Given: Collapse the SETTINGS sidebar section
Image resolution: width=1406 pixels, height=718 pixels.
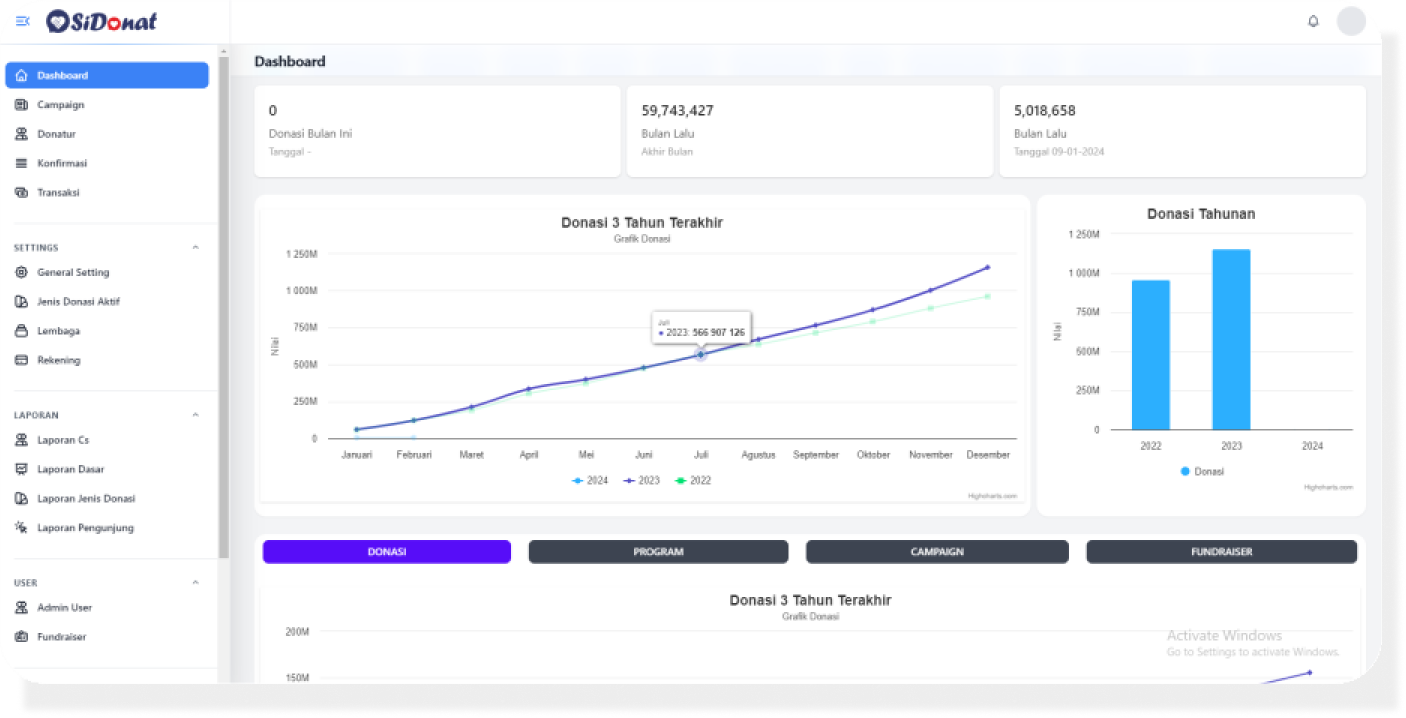Looking at the screenshot, I should point(195,247).
